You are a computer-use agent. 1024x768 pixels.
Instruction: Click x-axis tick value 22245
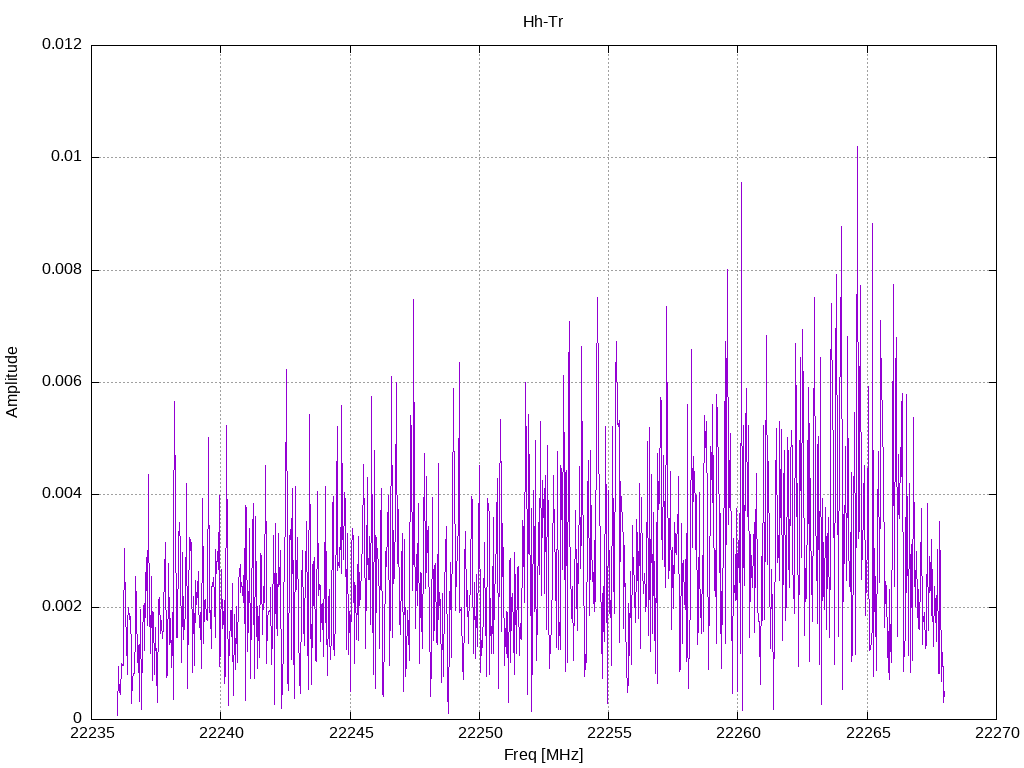point(350,733)
